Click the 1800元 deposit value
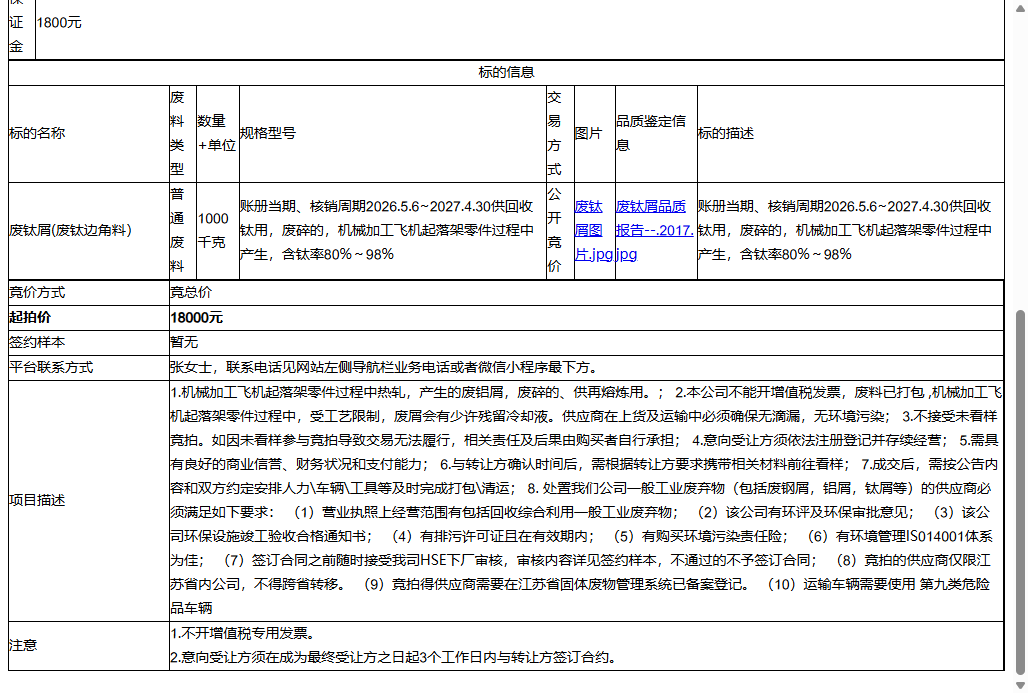 [x=59, y=22]
